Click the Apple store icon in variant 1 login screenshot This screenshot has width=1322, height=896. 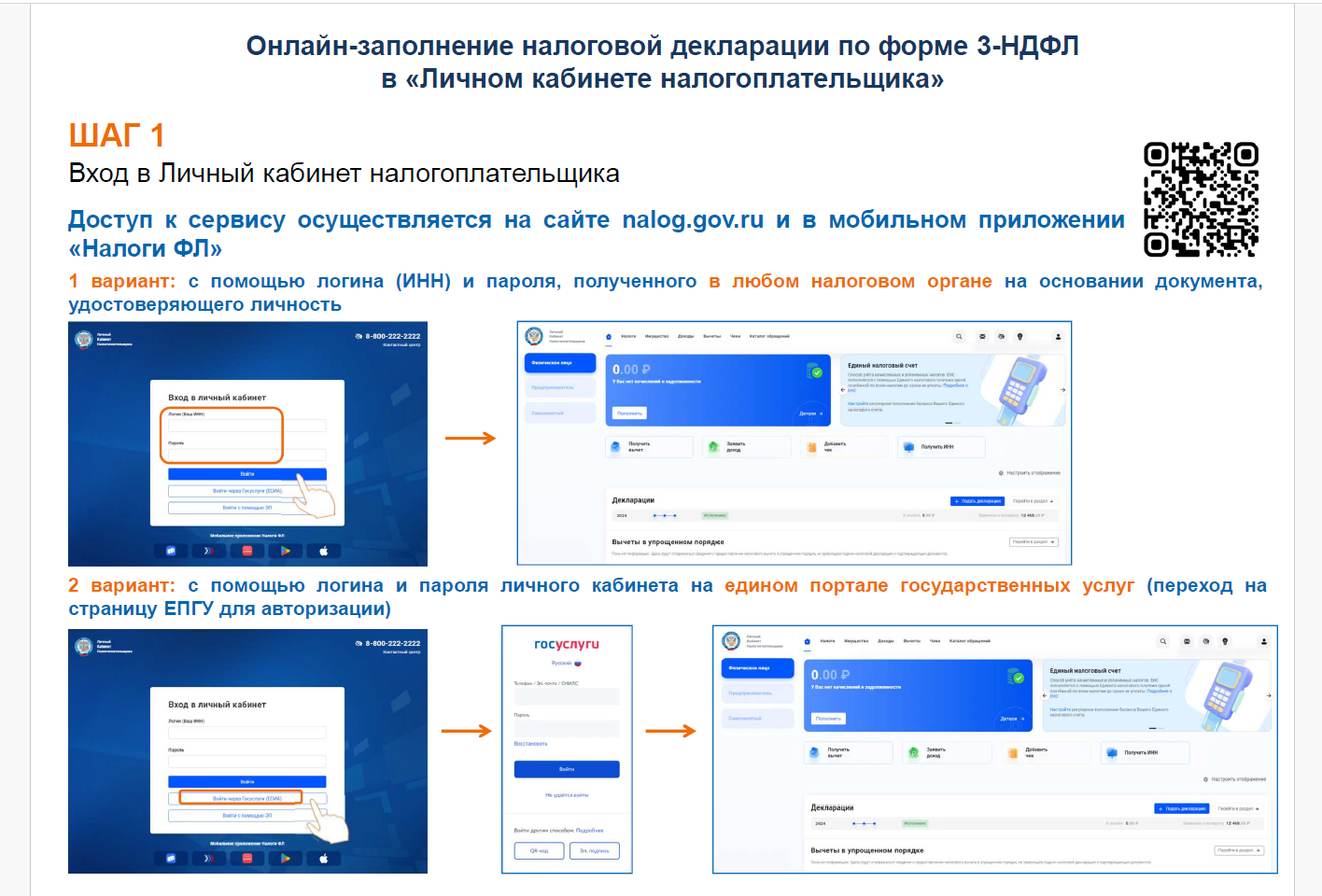coord(324,551)
